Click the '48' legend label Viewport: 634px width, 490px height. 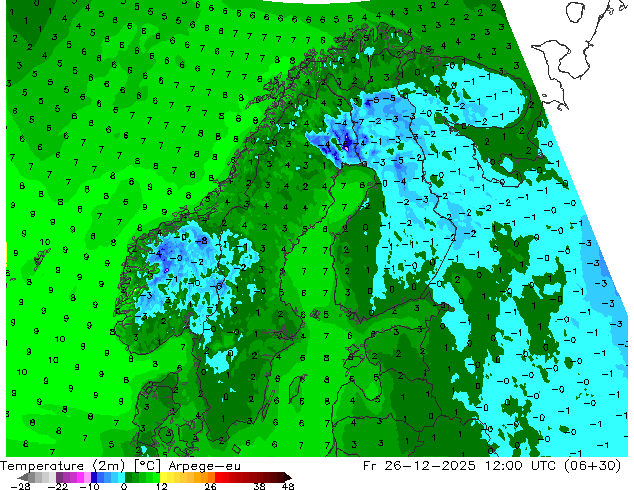pyautogui.click(x=288, y=486)
